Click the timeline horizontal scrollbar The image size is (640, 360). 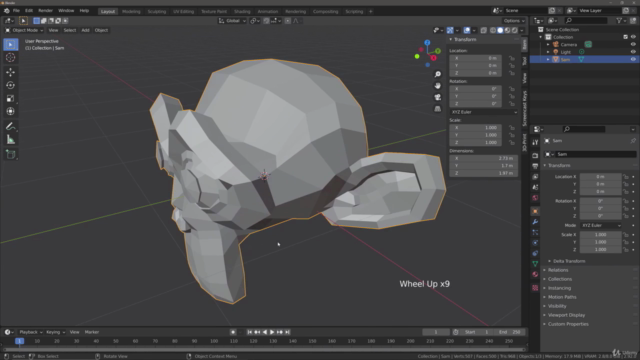(264, 350)
